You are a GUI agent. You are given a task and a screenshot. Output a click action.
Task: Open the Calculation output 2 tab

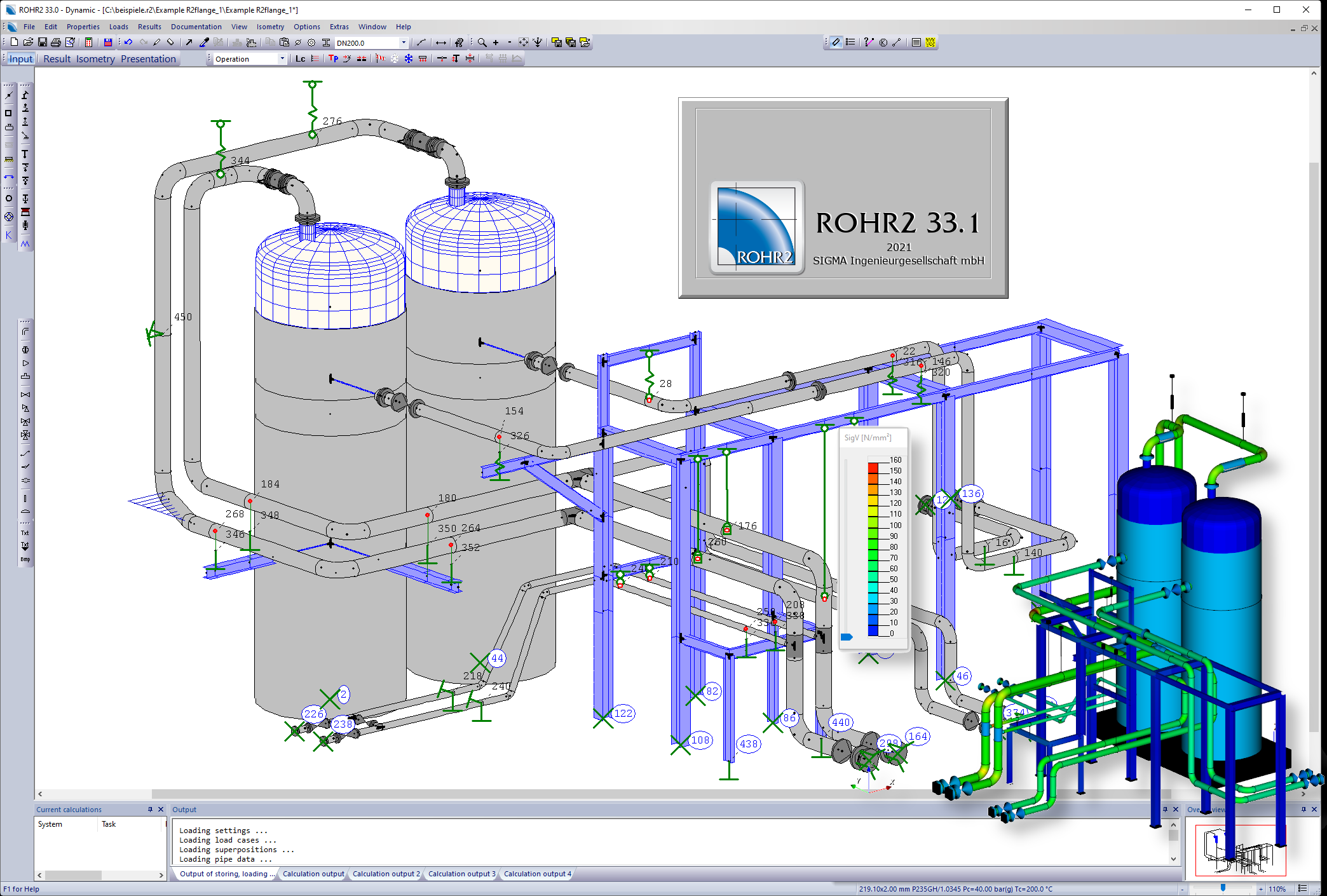point(386,874)
